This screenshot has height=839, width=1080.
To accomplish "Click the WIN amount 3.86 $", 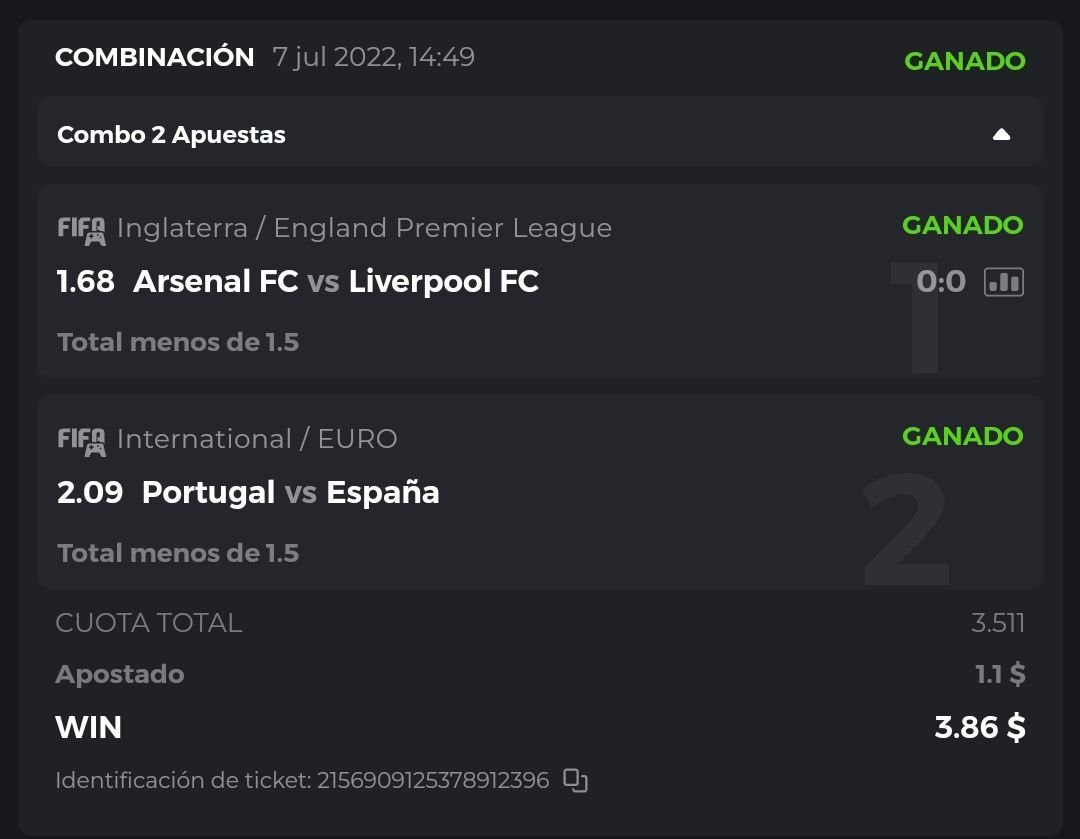I will click(979, 727).
